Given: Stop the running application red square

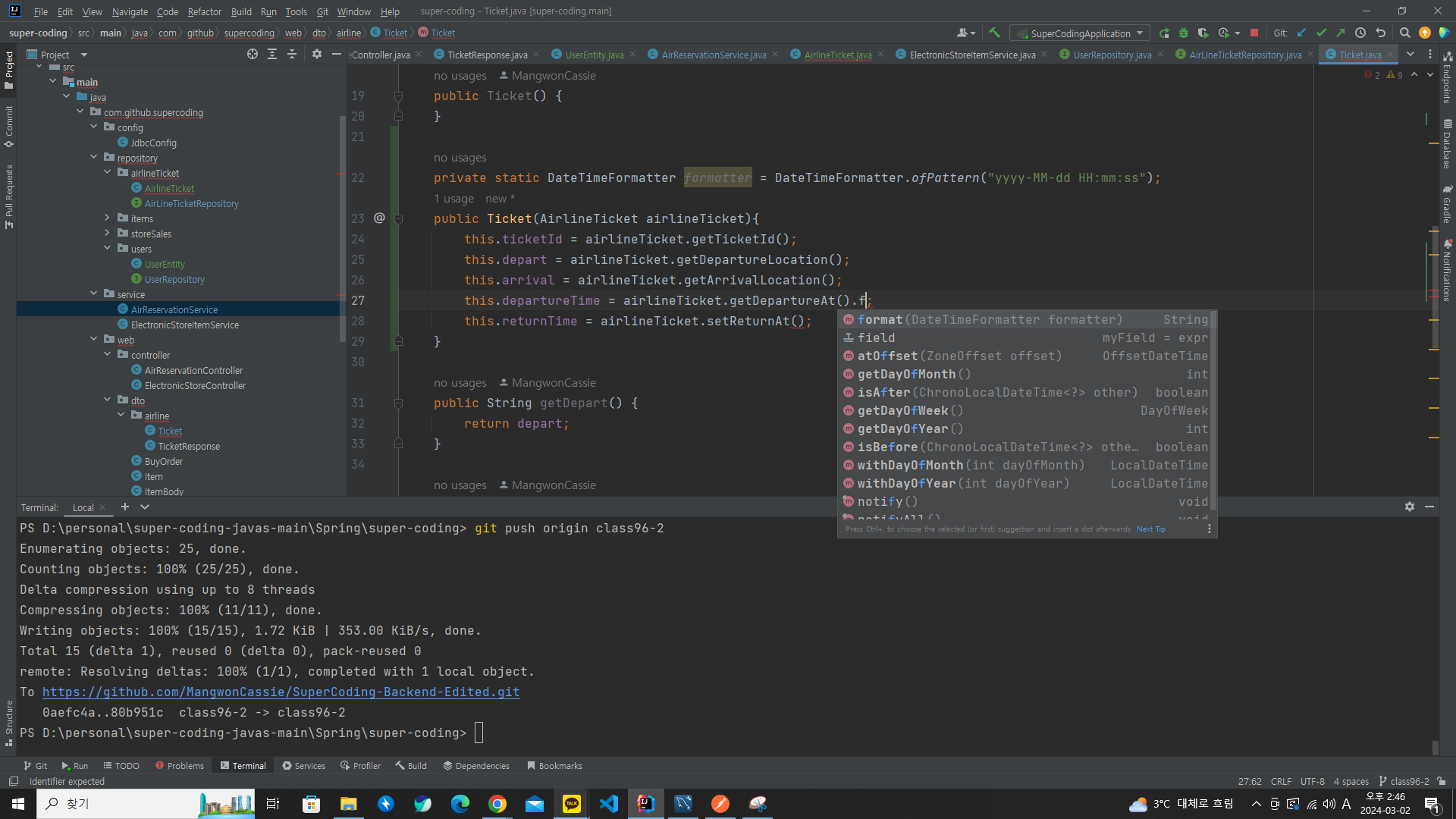Looking at the screenshot, I should 1254,33.
